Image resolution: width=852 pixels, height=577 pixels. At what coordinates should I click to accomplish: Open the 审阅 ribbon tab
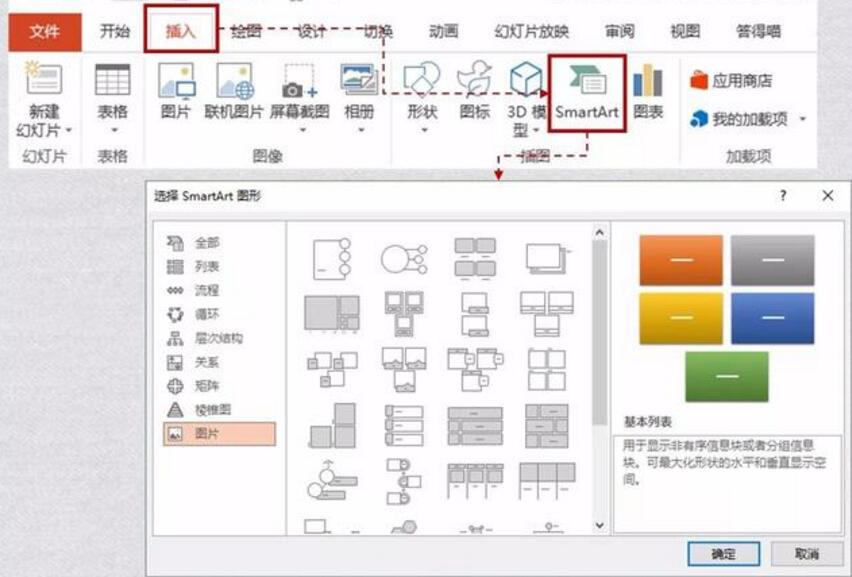point(619,32)
